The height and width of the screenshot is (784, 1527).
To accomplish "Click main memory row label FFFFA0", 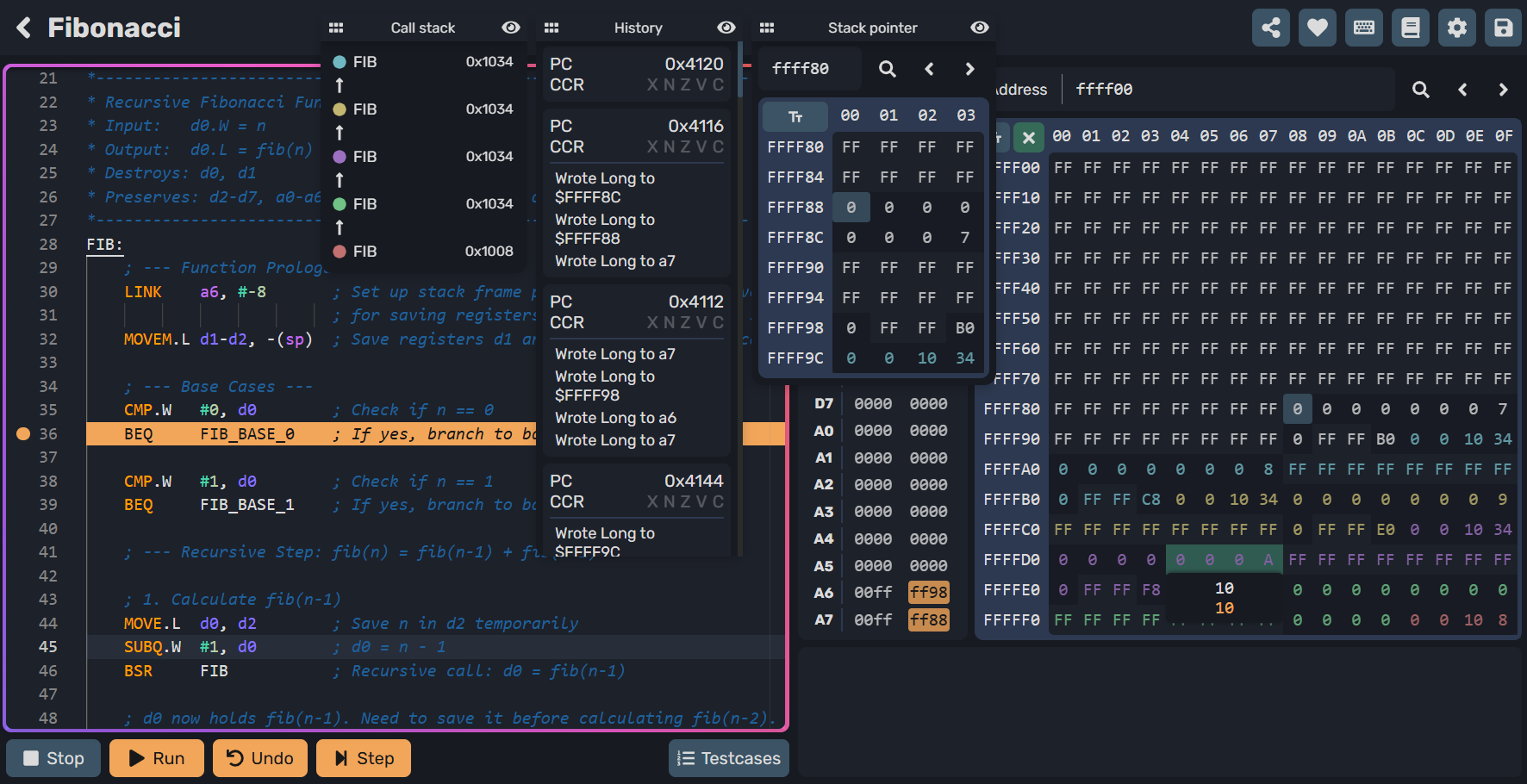I will tap(1012, 470).
